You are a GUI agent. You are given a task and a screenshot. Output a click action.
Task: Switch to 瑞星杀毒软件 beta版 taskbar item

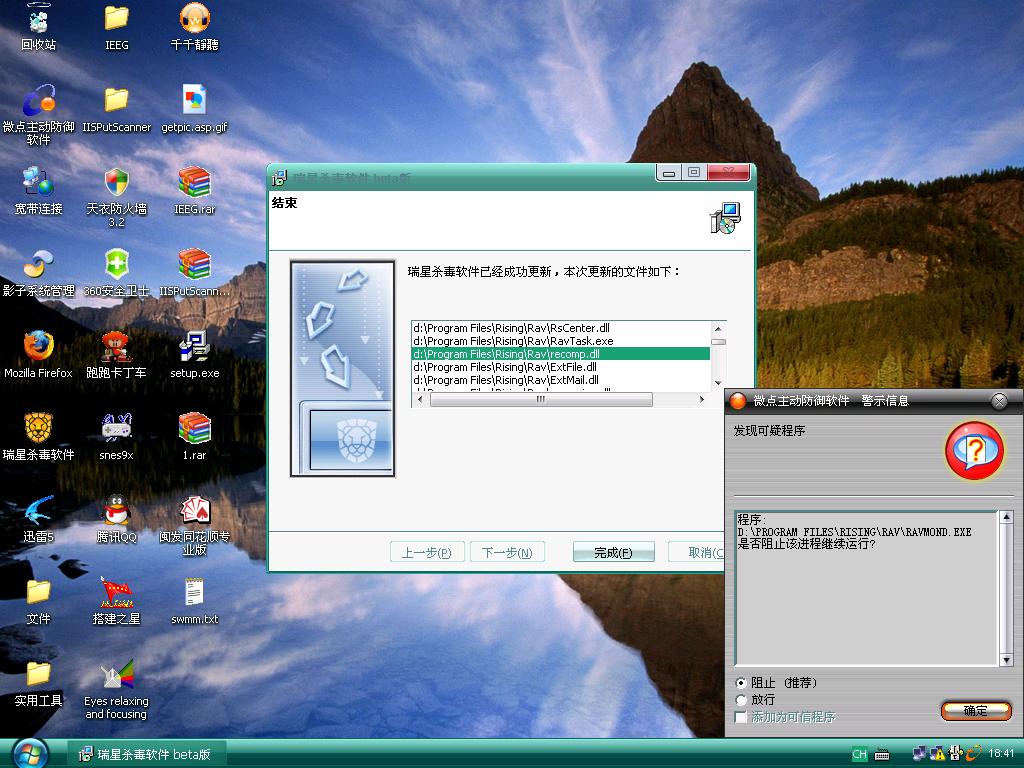[146, 754]
